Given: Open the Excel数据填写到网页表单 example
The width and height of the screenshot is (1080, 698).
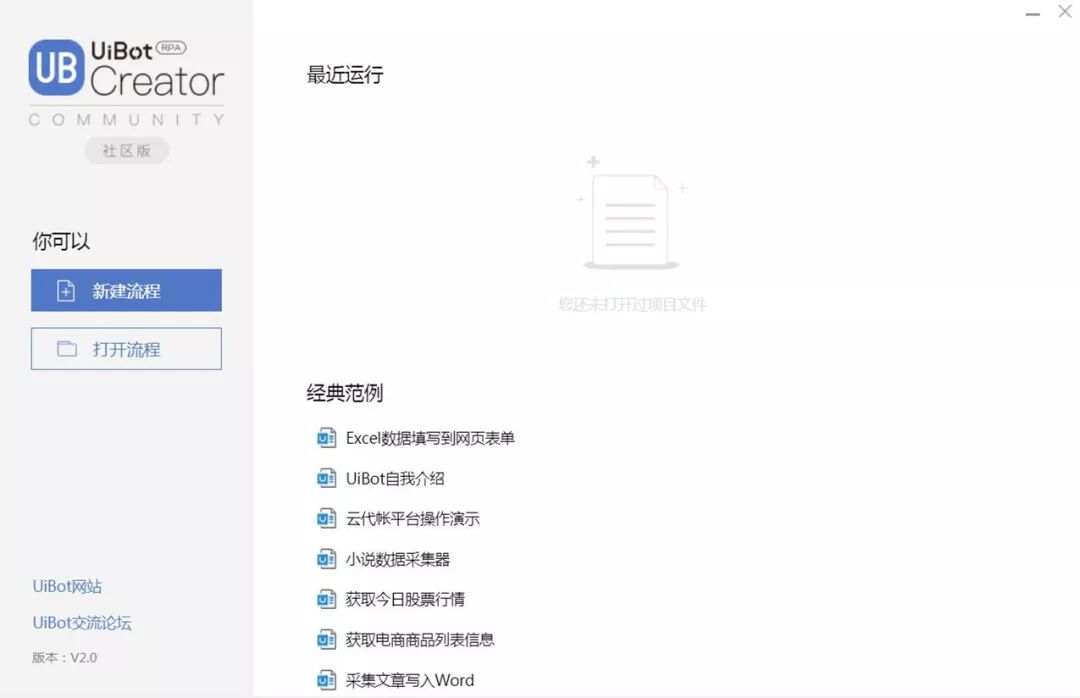Looking at the screenshot, I should pyautogui.click(x=430, y=438).
